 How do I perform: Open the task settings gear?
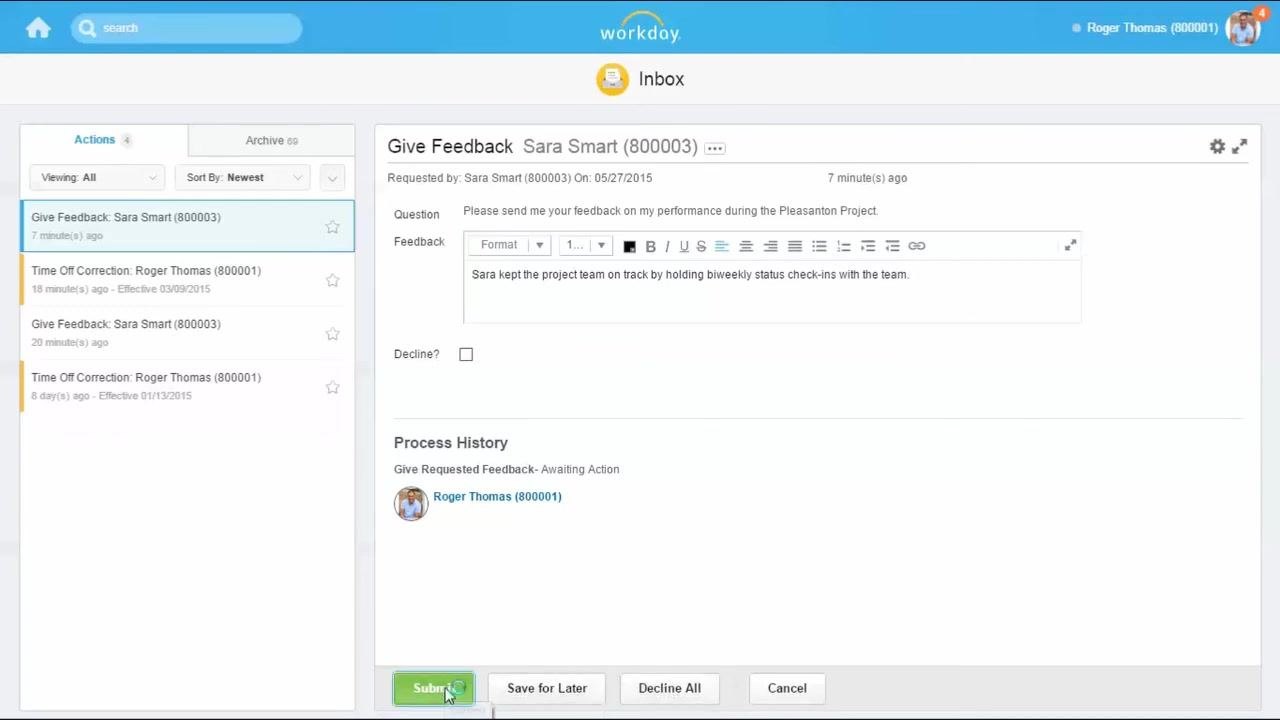coord(1217,146)
